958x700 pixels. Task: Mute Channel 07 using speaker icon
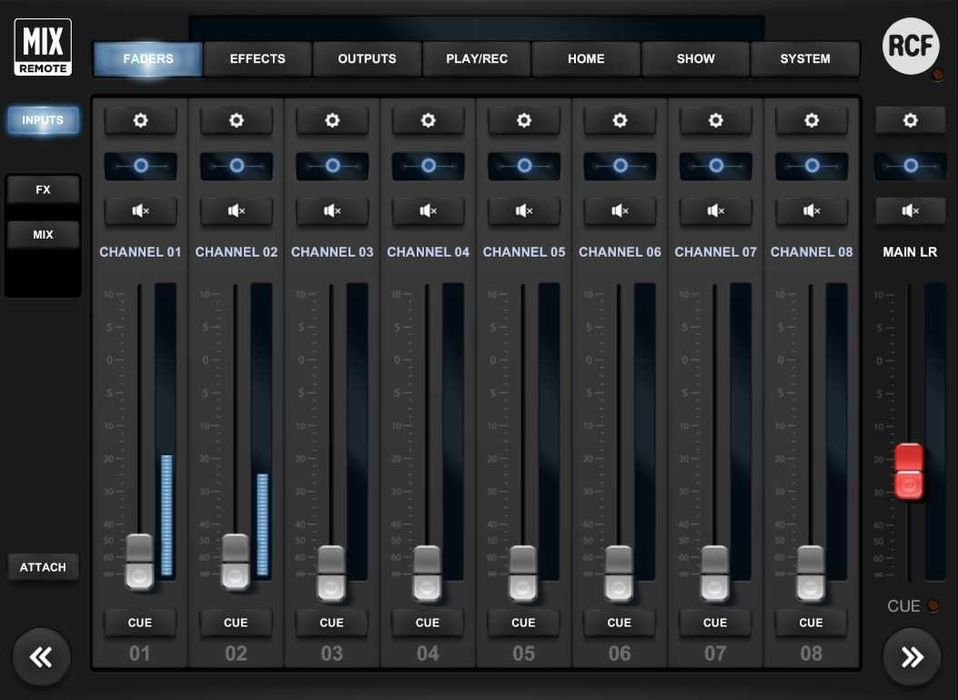click(715, 211)
